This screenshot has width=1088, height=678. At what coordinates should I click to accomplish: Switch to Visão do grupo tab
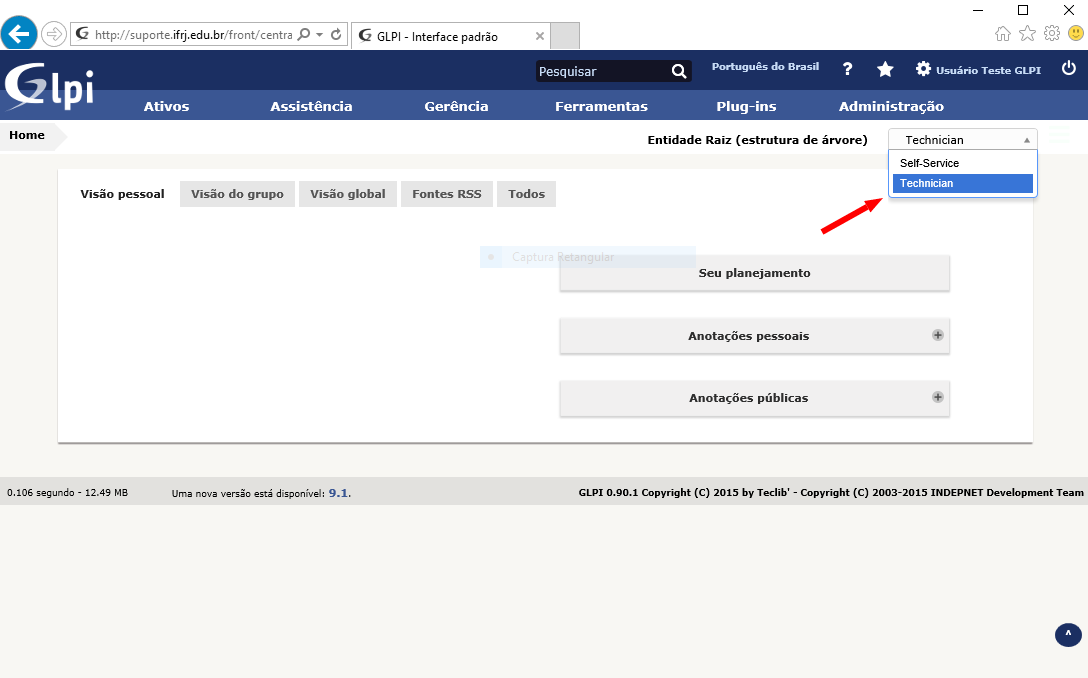click(x=237, y=194)
